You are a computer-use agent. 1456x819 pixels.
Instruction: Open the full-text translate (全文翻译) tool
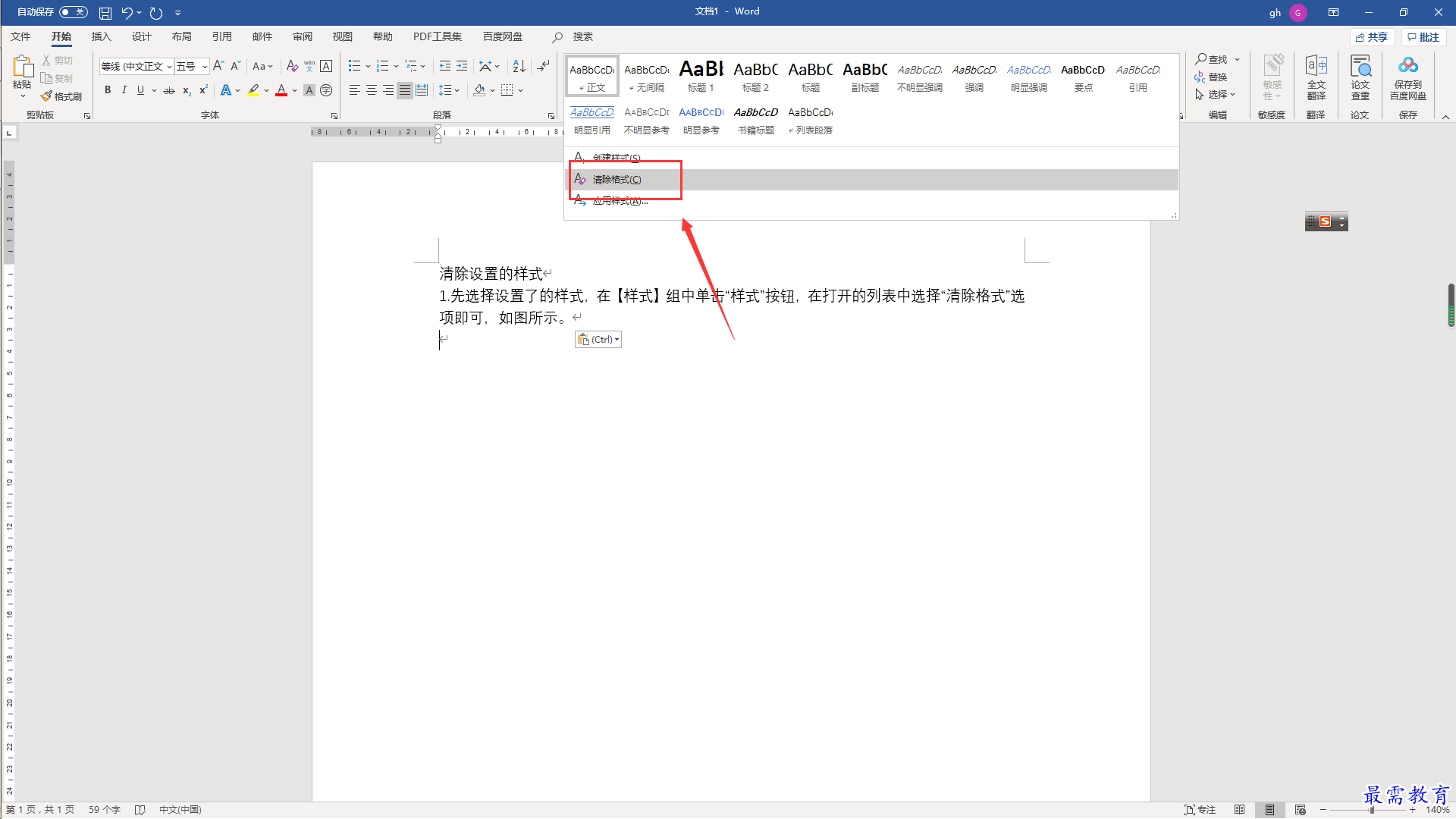(x=1316, y=77)
